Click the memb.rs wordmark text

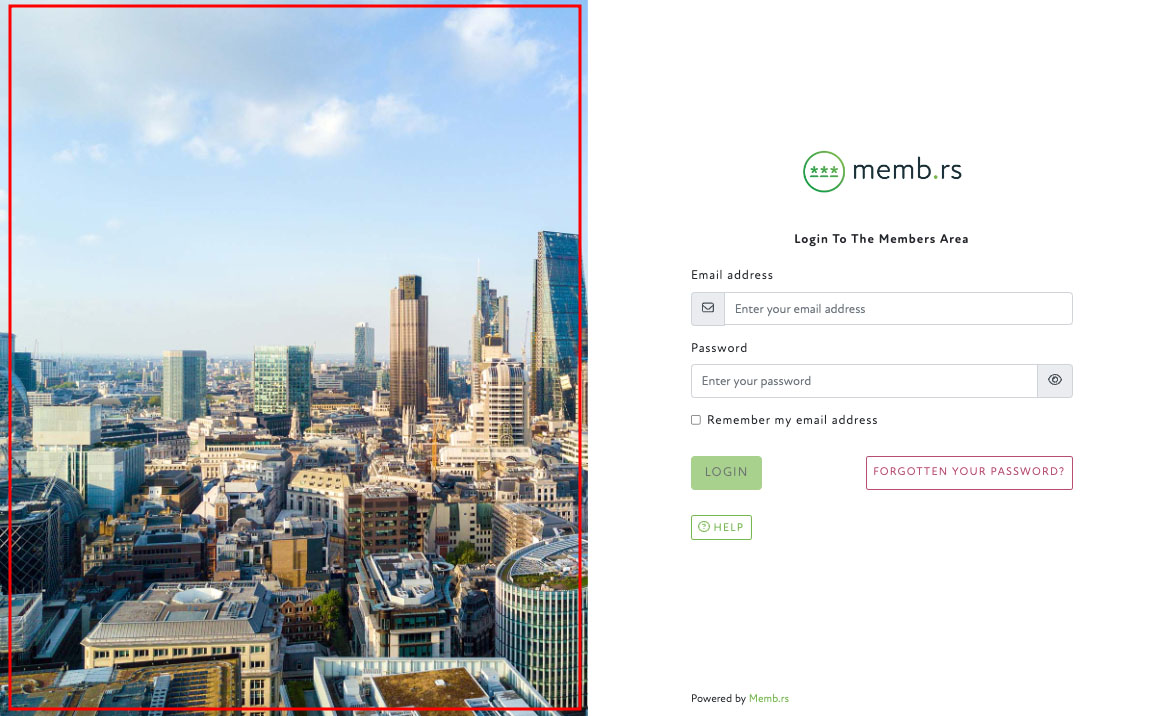point(907,171)
